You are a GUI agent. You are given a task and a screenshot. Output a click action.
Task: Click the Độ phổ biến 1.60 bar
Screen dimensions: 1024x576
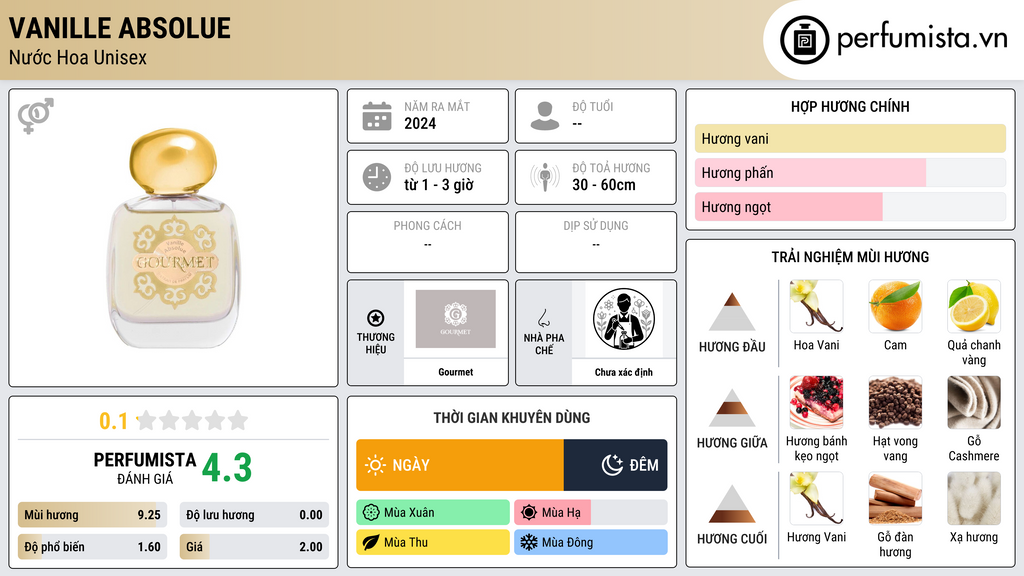pos(92,547)
